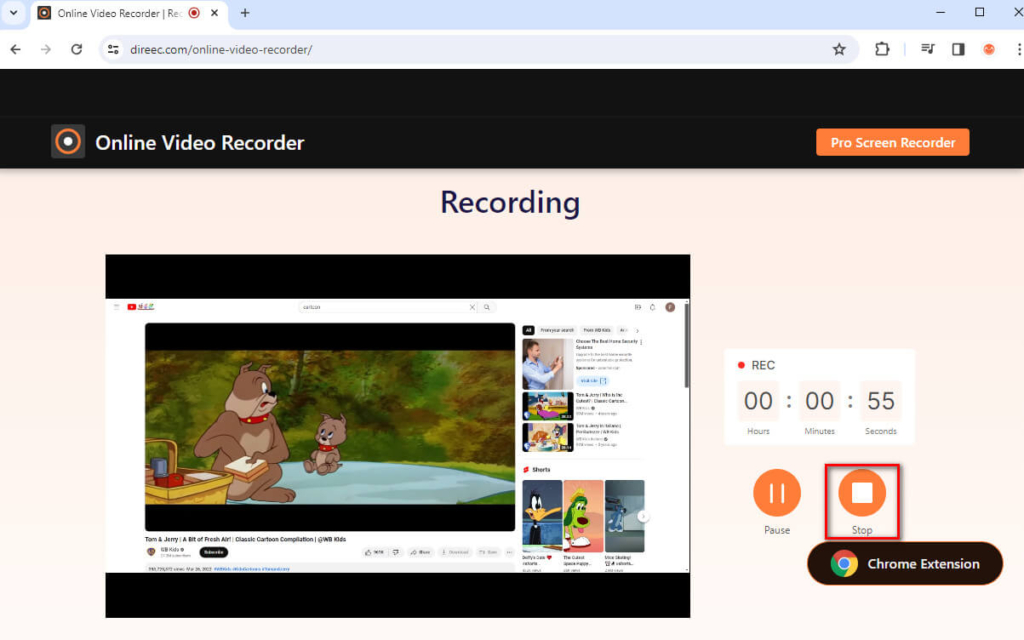The width and height of the screenshot is (1024, 640).
Task: Open the Pro Screen Recorder button
Action: tap(892, 142)
